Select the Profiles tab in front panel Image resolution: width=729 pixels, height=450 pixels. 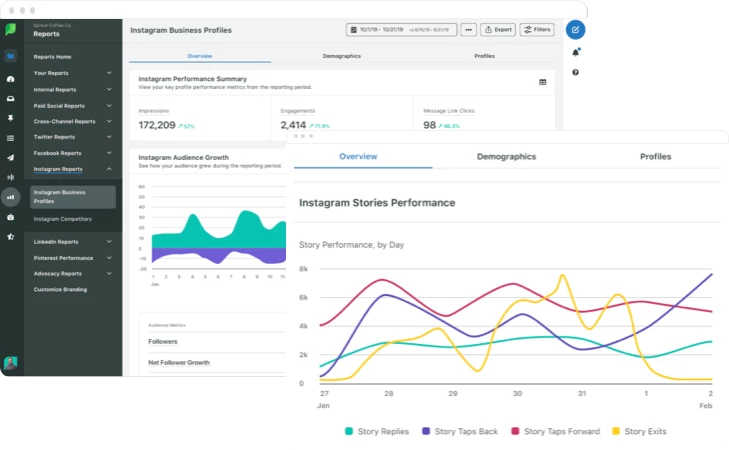655,157
